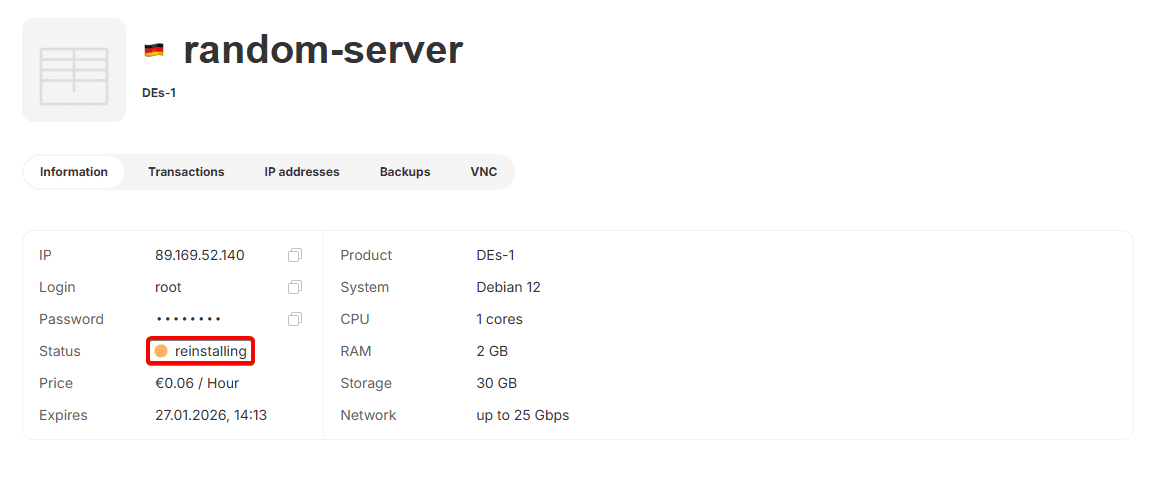Go to the Backups tab
This screenshot has height=481, width=1161.
coord(405,172)
